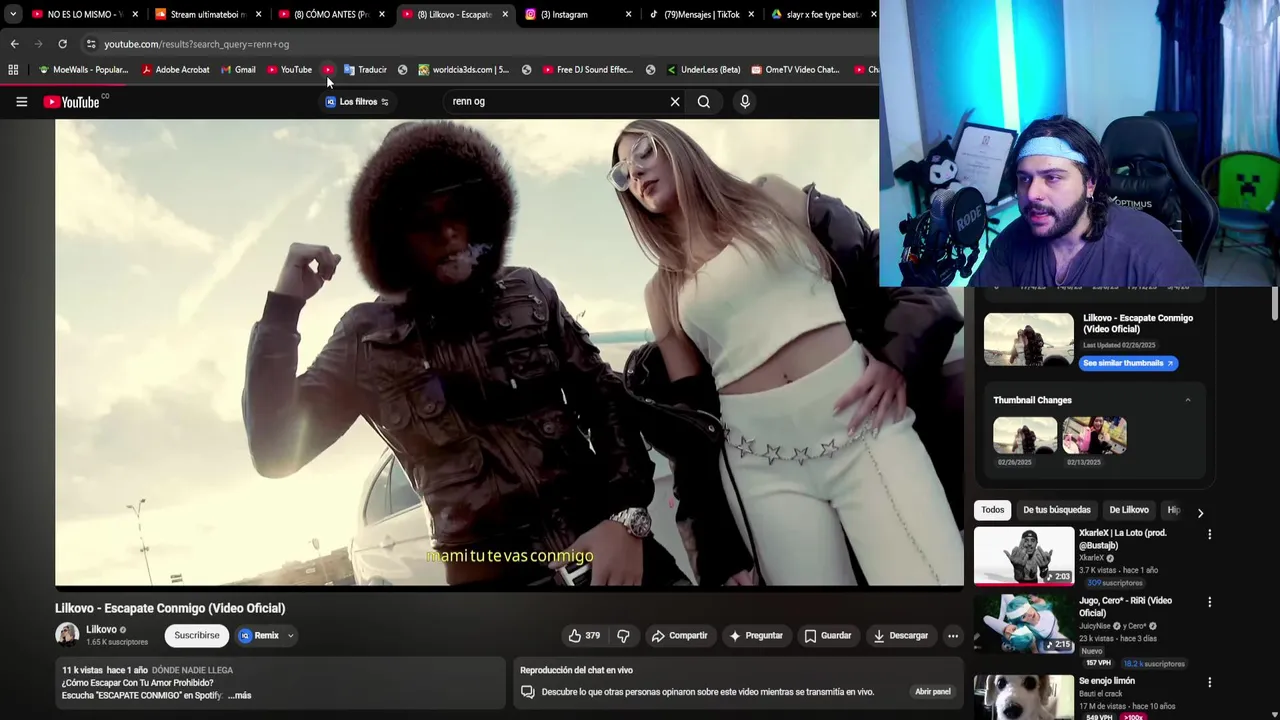The image size is (1280, 720).
Task: Open Los filtros options
Action: (x=357, y=102)
